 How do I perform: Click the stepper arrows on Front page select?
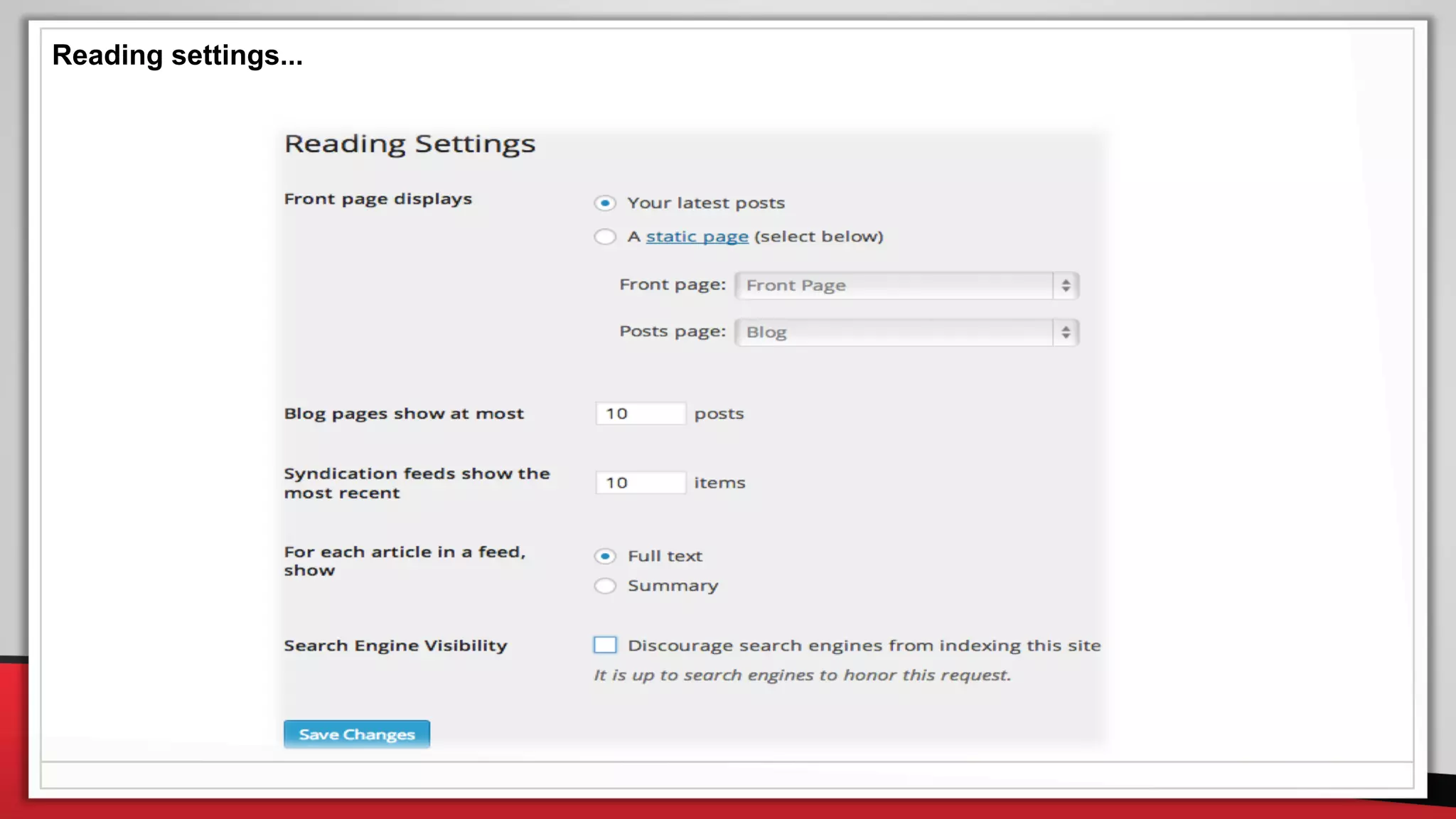pyautogui.click(x=1065, y=286)
